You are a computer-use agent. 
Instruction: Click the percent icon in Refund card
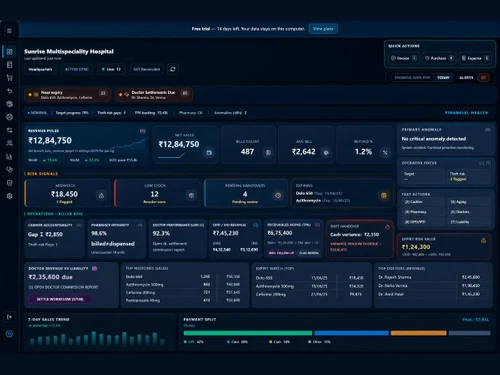click(385, 153)
